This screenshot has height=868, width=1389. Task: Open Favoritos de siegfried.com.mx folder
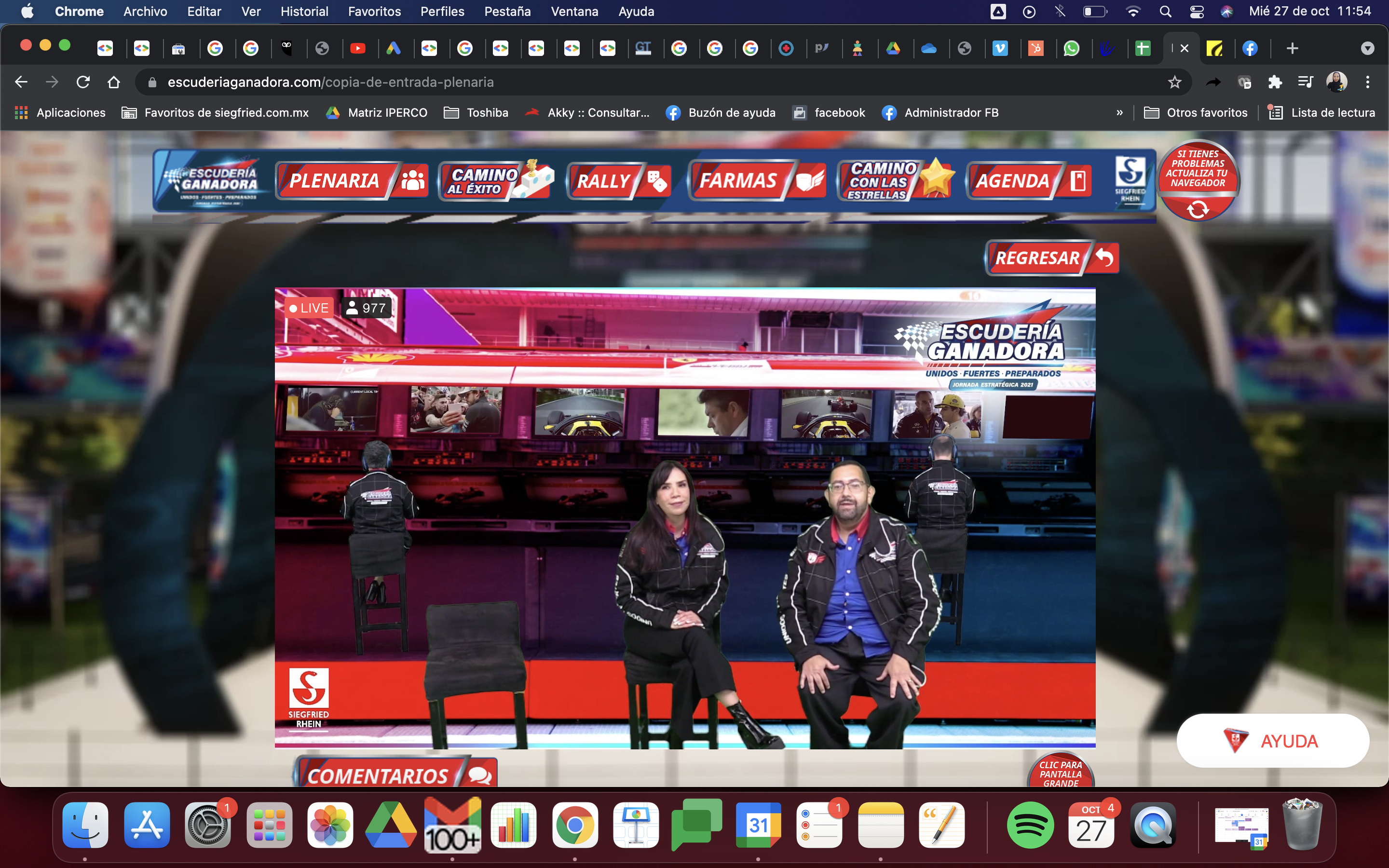click(x=215, y=112)
